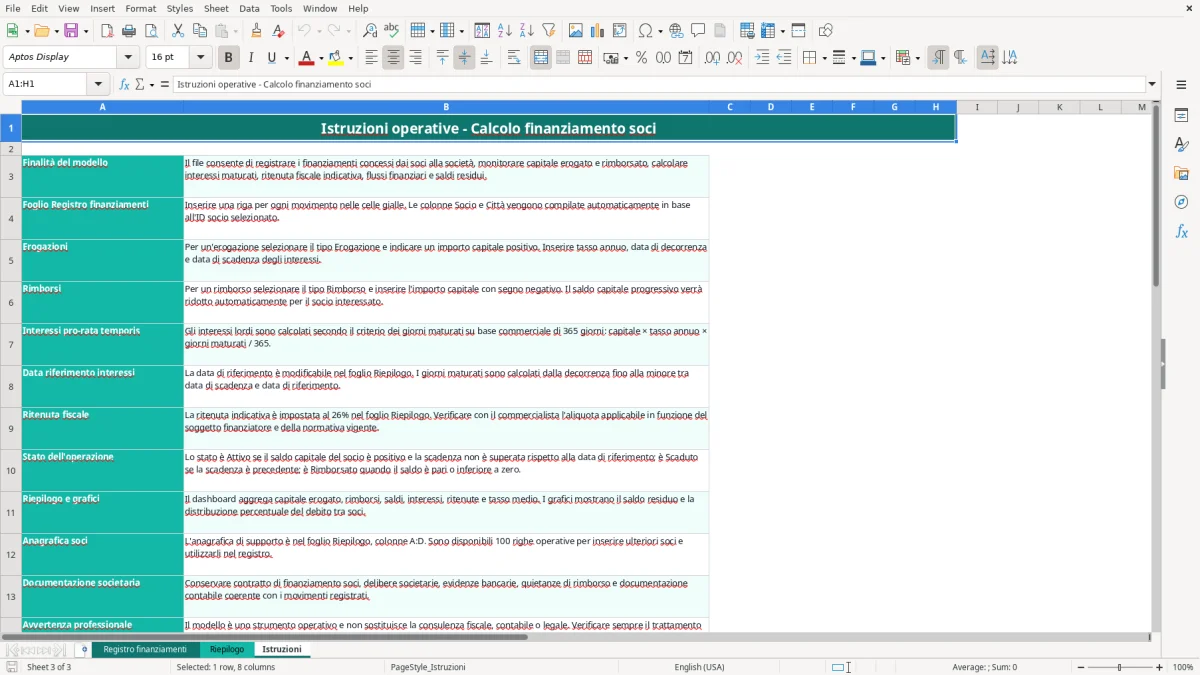Select column B header
The width and height of the screenshot is (1200, 675).
click(446, 107)
